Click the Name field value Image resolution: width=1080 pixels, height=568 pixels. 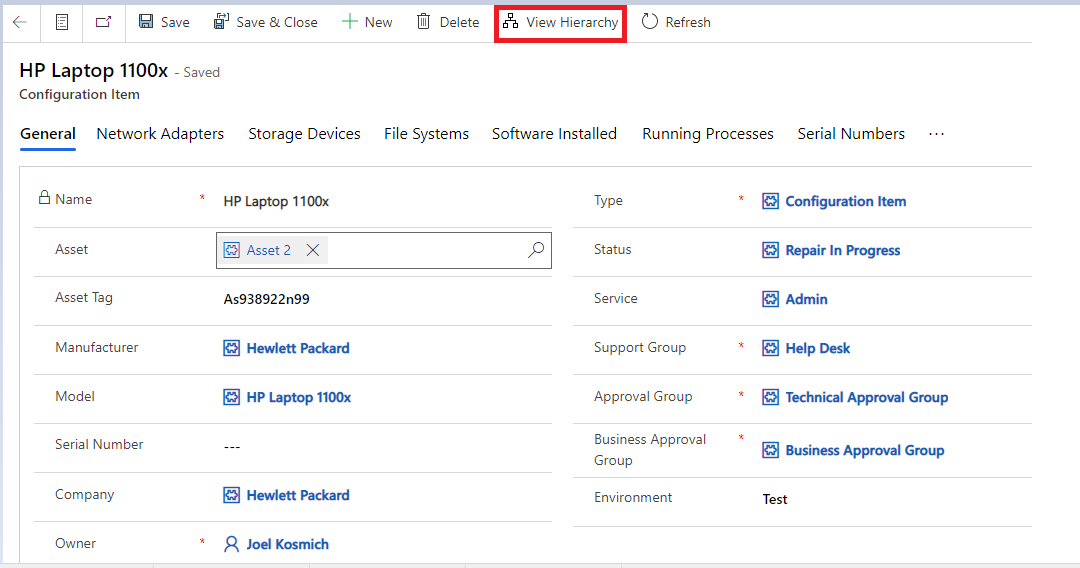276,202
